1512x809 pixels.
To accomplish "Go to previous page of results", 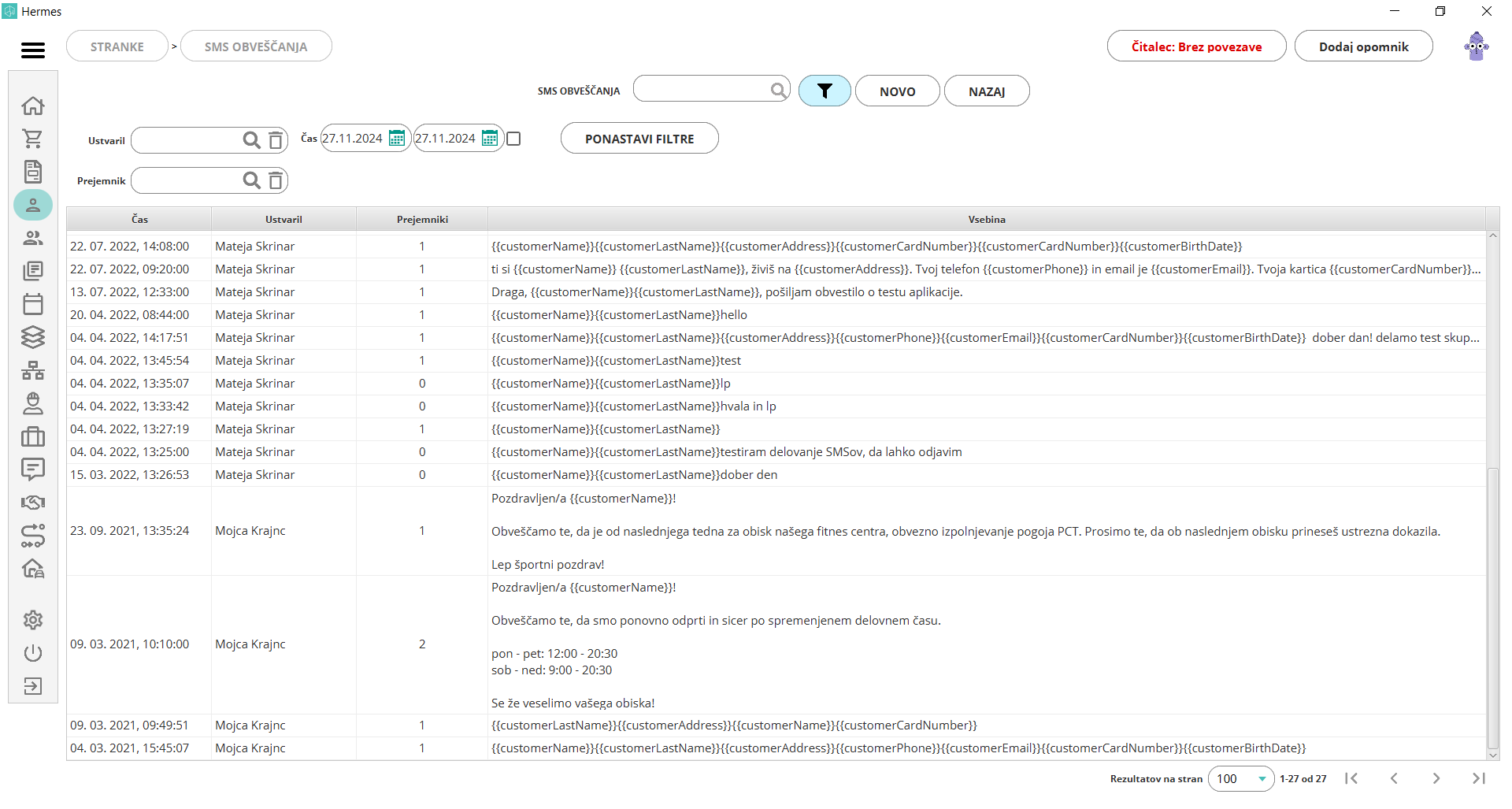I will (1394, 778).
